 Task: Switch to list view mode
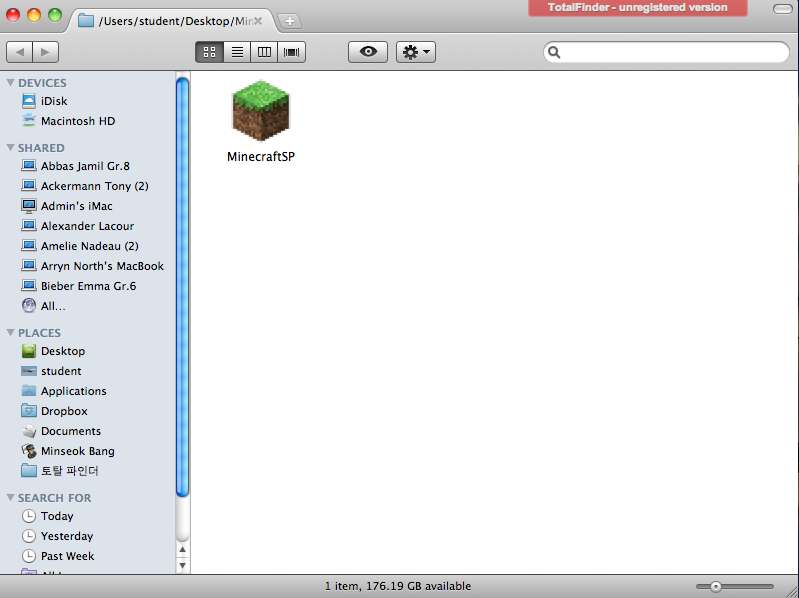click(237, 52)
